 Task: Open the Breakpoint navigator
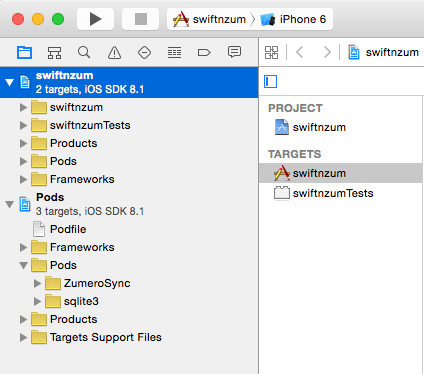(204, 52)
